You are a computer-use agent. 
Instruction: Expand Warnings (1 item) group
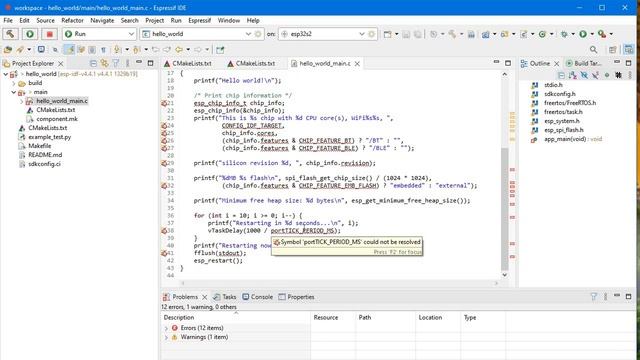click(x=166, y=337)
